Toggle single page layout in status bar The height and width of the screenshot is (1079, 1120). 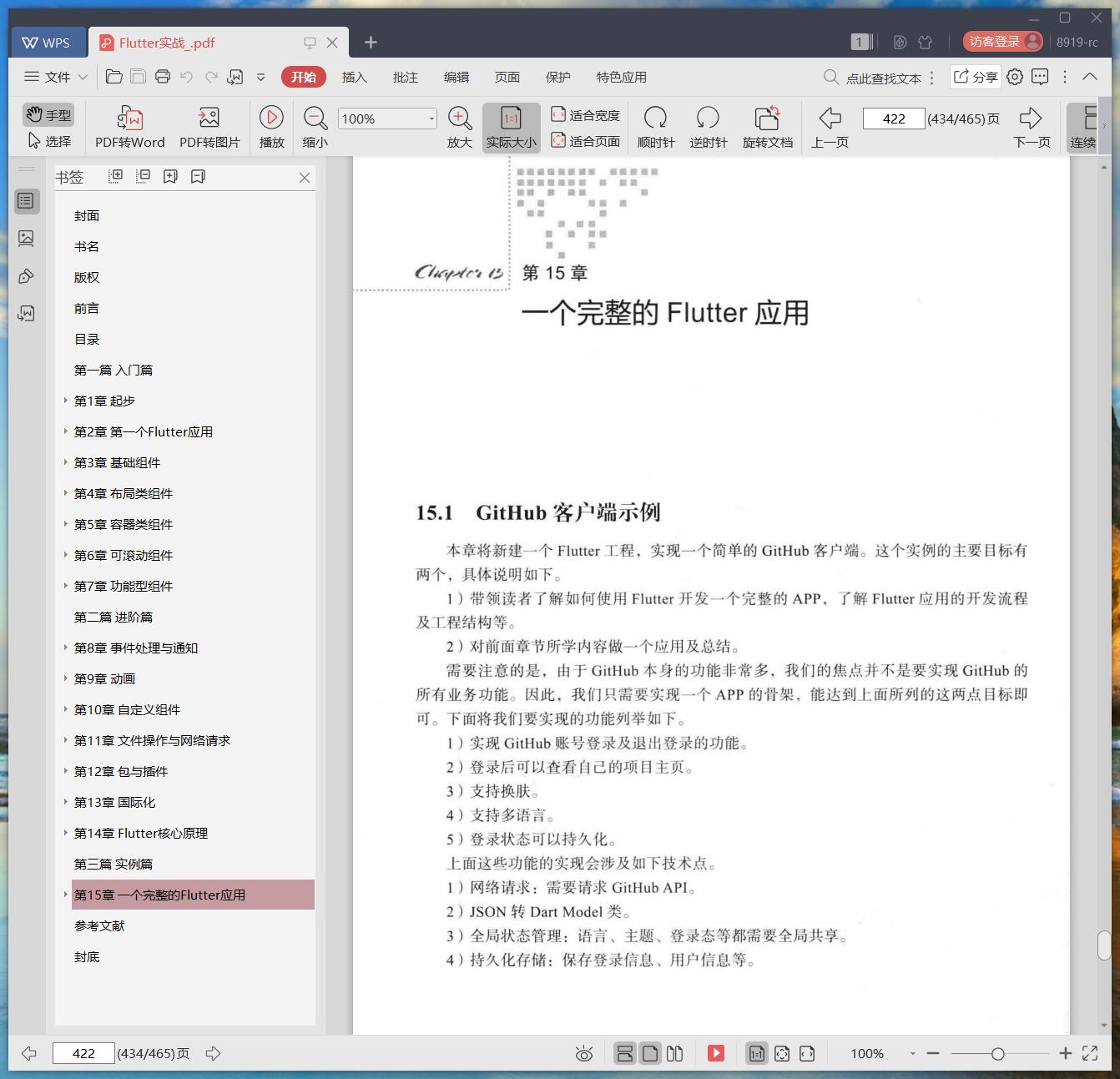(x=650, y=1054)
